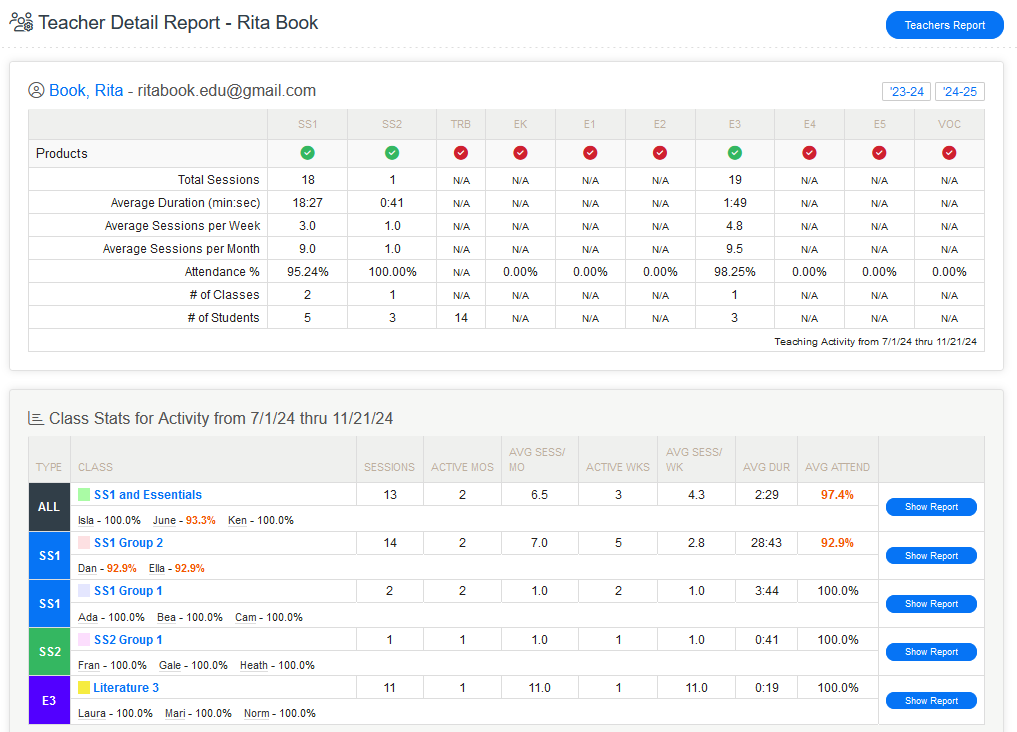Click the red status icon under VOC
The height and width of the screenshot is (732, 1017).
point(949,153)
